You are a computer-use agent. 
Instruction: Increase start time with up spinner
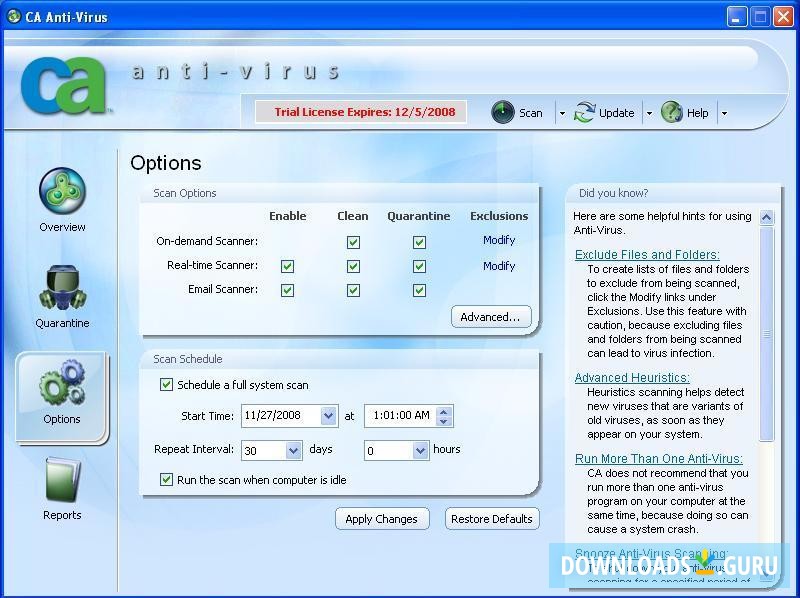(x=443, y=411)
